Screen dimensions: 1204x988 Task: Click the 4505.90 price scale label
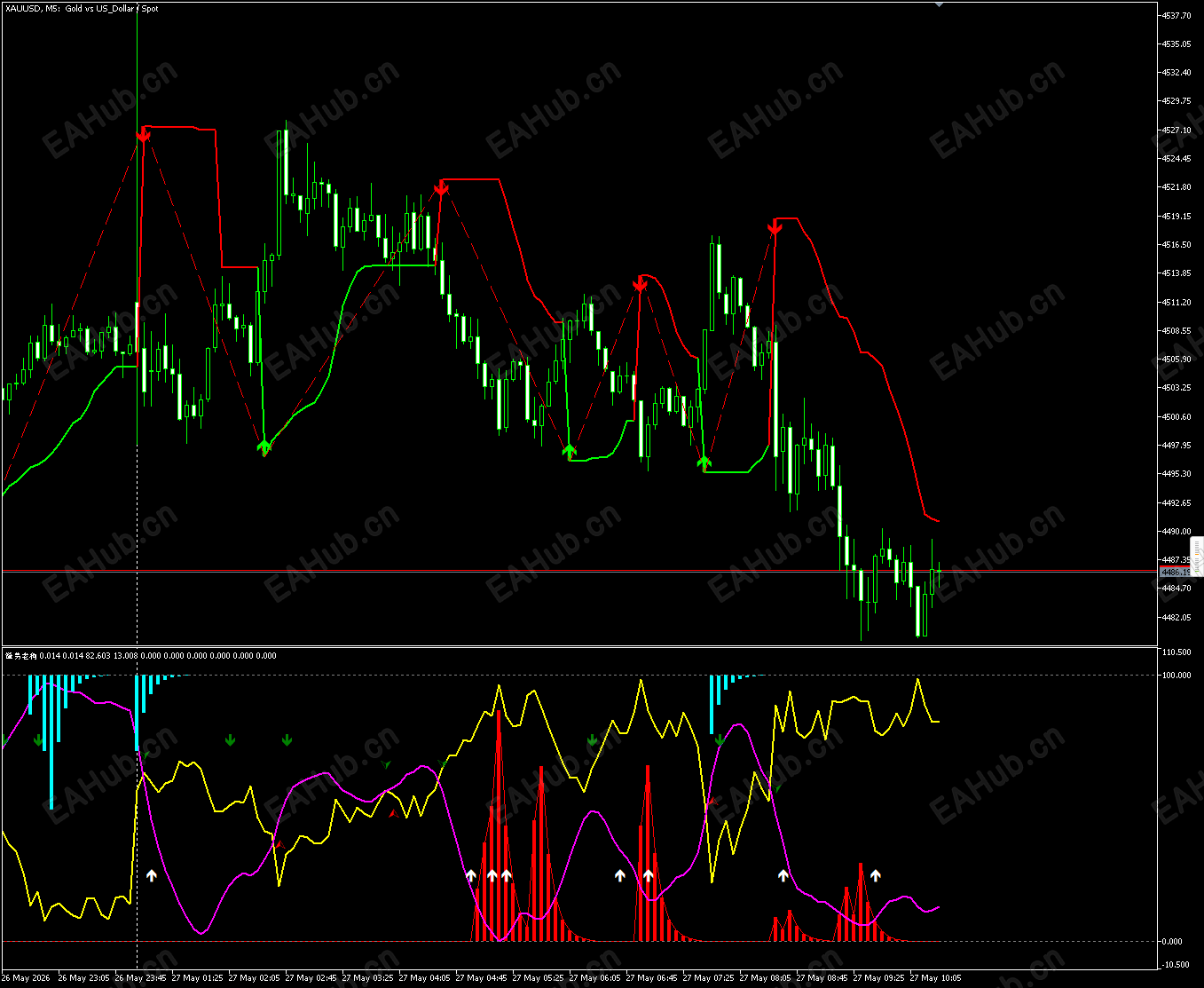click(1176, 359)
